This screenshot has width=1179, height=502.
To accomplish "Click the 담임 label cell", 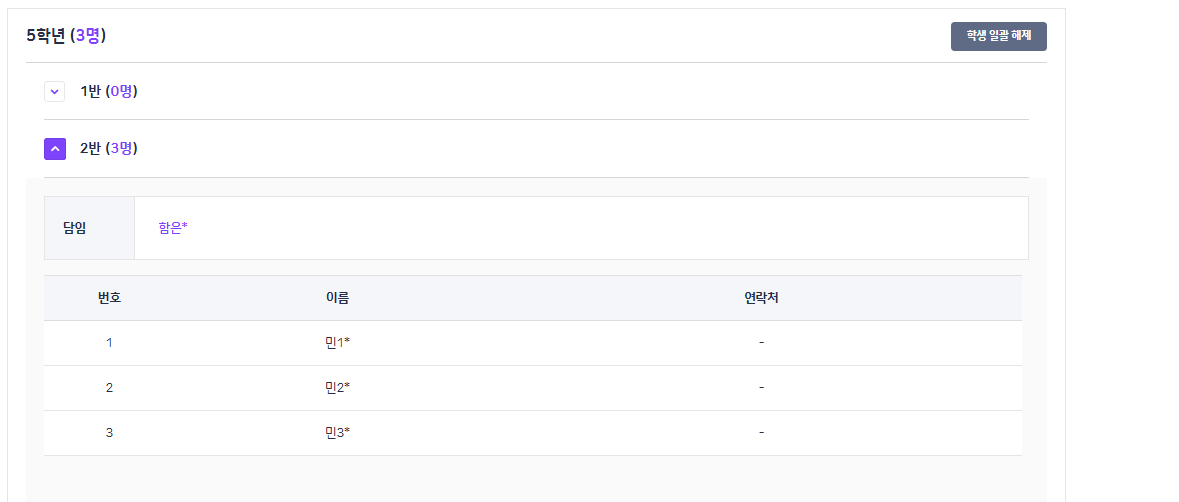I will pos(75,228).
